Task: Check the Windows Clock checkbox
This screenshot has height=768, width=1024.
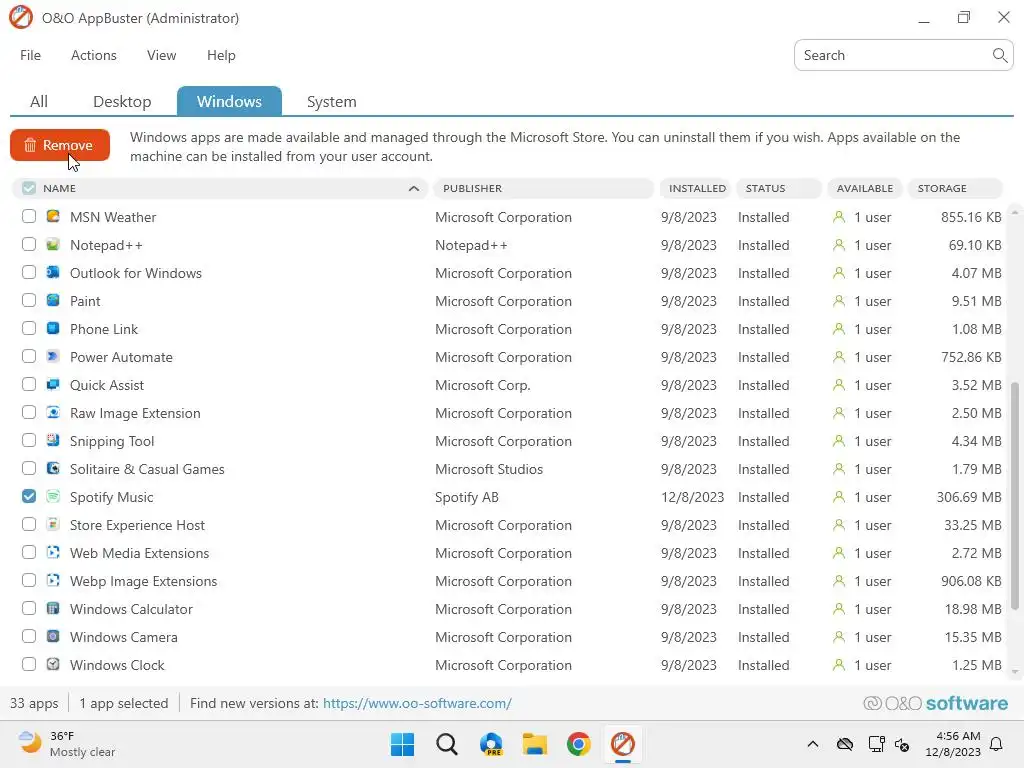Action: tap(29, 665)
